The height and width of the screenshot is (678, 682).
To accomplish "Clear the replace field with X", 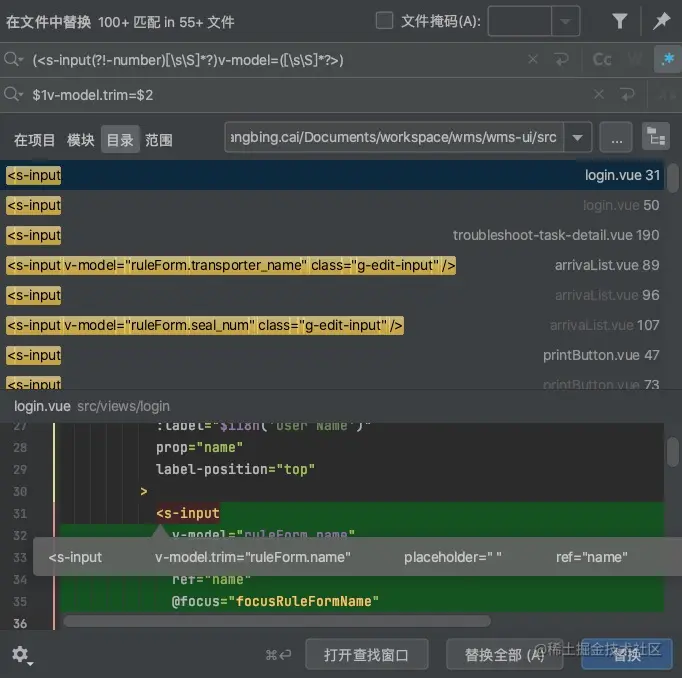I will click(x=599, y=94).
